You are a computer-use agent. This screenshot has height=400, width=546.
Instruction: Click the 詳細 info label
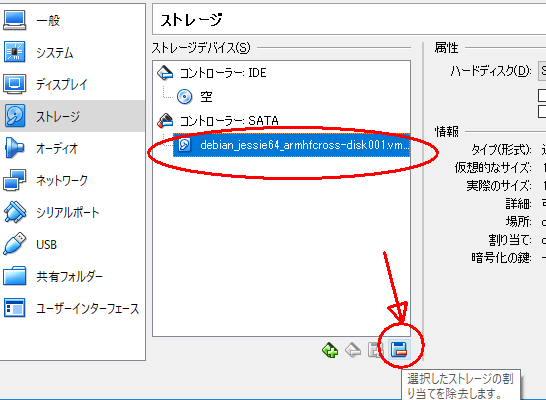point(518,204)
